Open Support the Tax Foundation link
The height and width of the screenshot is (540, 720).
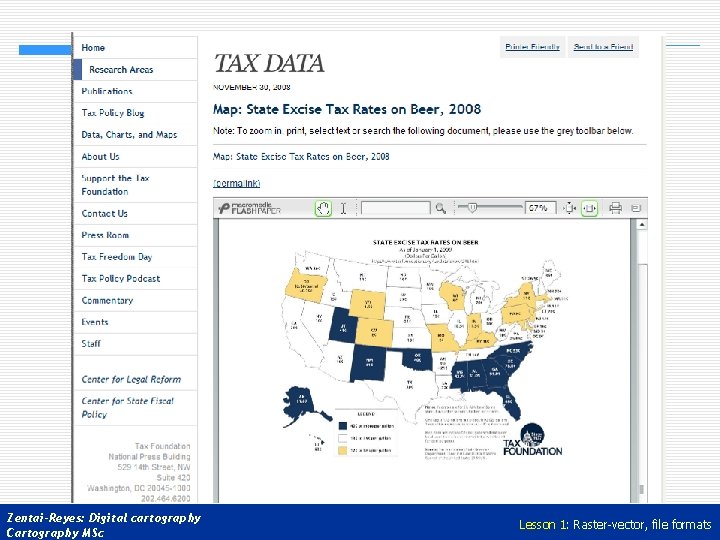click(x=115, y=185)
